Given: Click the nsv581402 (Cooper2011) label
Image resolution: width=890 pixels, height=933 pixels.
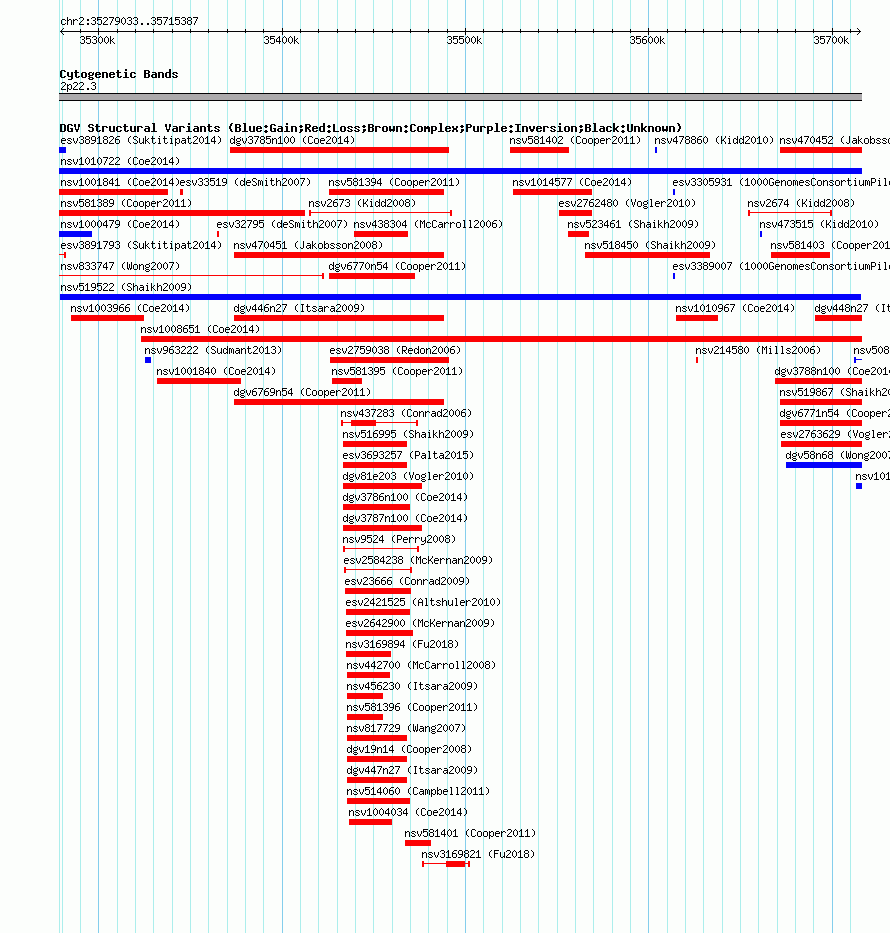Looking at the screenshot, I should point(575,140).
